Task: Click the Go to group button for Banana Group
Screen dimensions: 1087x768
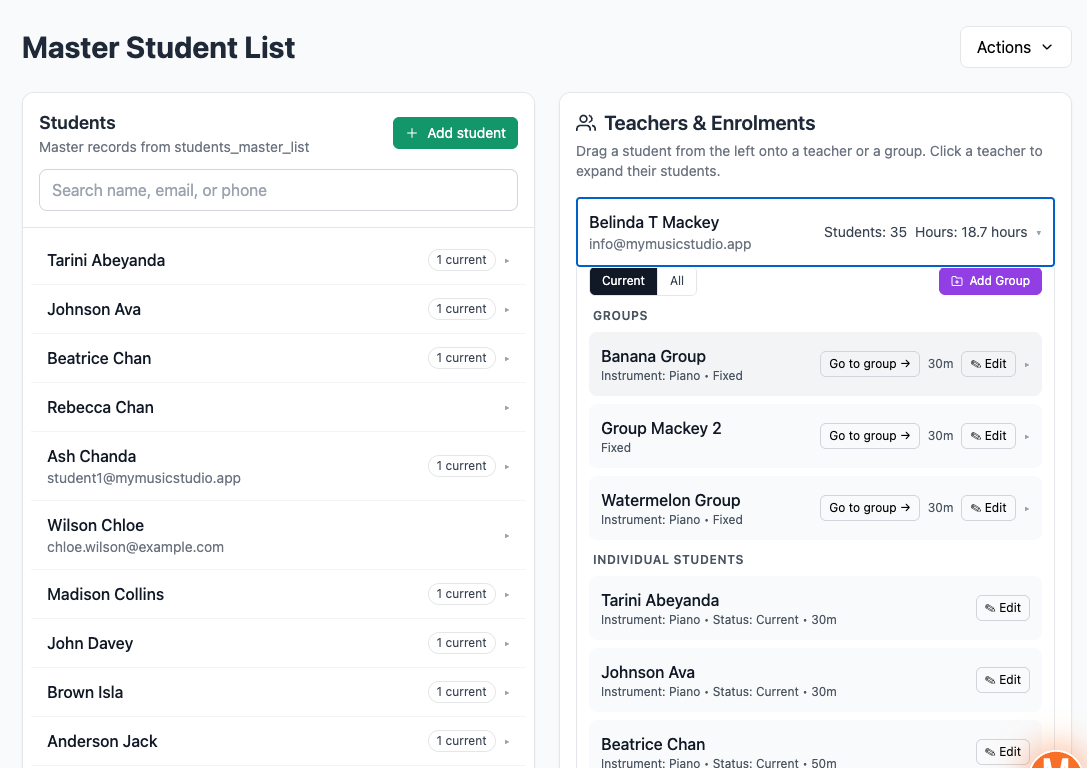Action: (869, 363)
